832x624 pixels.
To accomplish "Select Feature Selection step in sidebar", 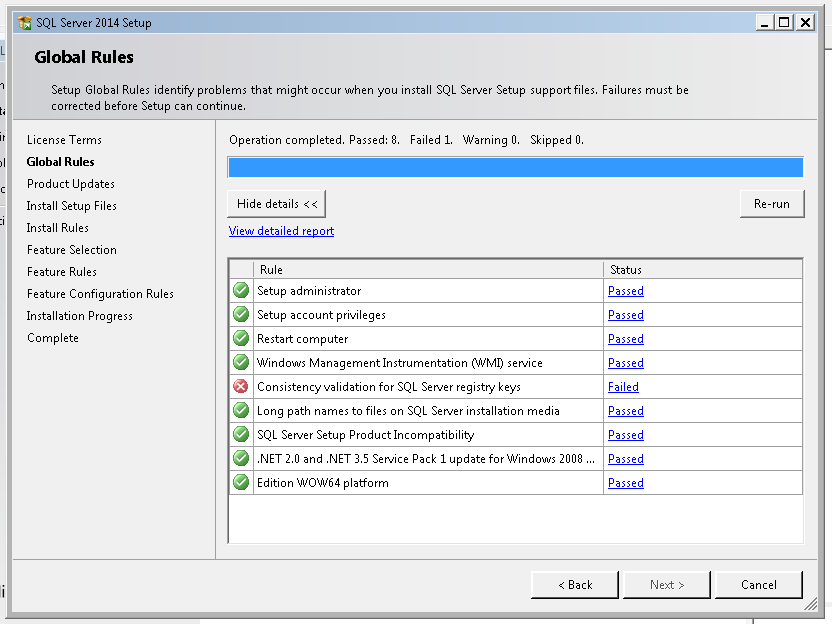I will point(72,250).
